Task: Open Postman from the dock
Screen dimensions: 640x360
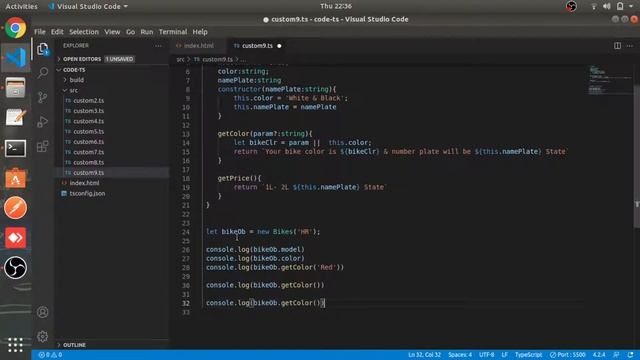Action: pyautogui.click(x=16, y=208)
